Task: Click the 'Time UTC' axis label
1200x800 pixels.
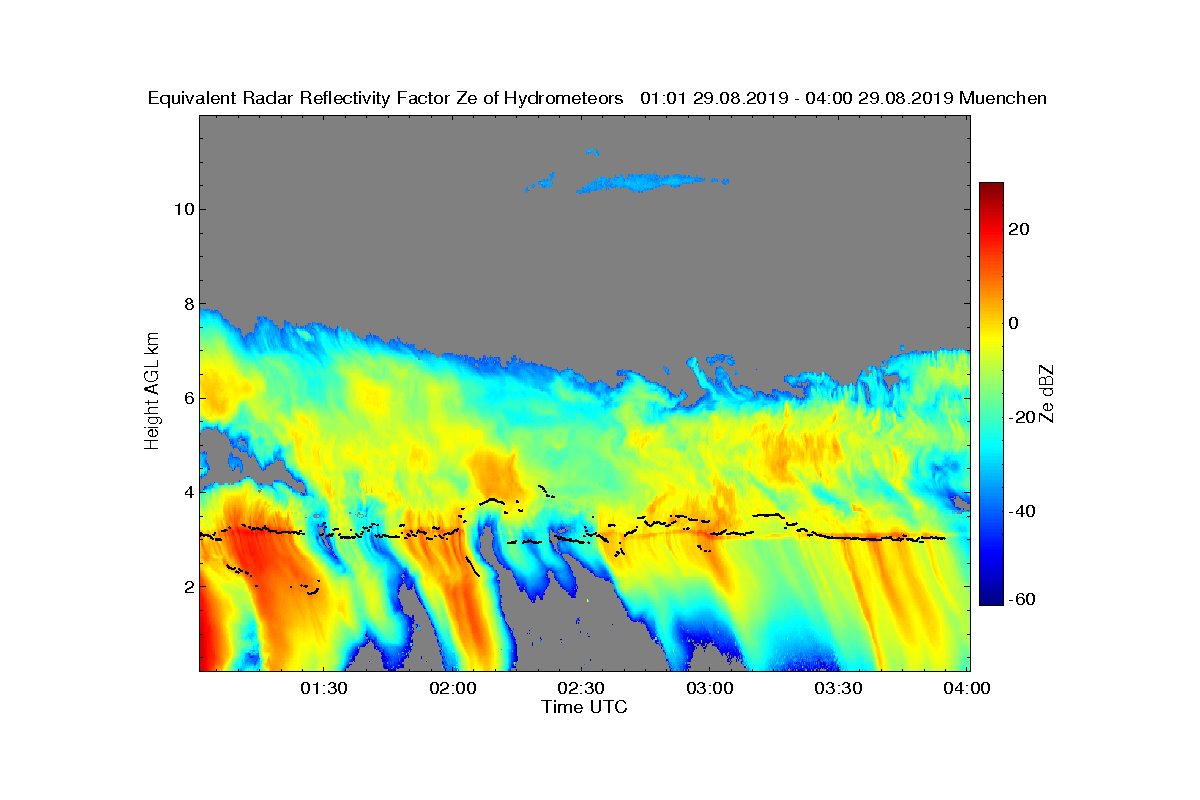Action: click(584, 707)
